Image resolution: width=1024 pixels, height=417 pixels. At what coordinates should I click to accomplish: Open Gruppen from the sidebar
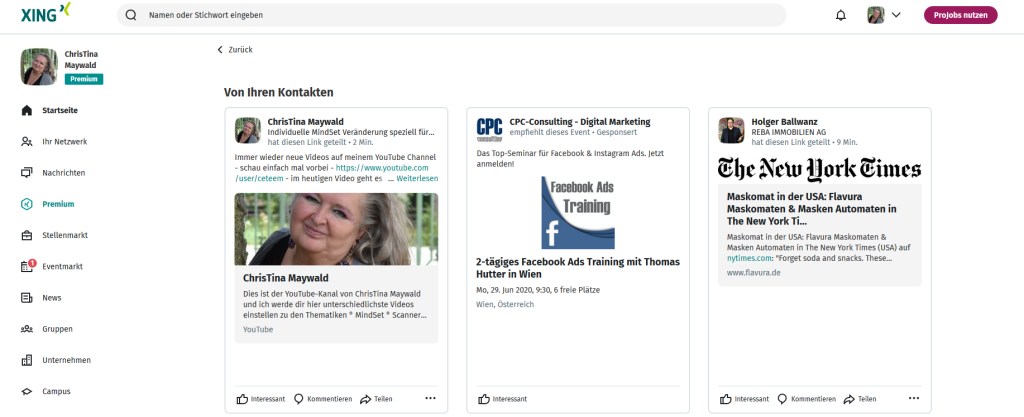coord(57,329)
